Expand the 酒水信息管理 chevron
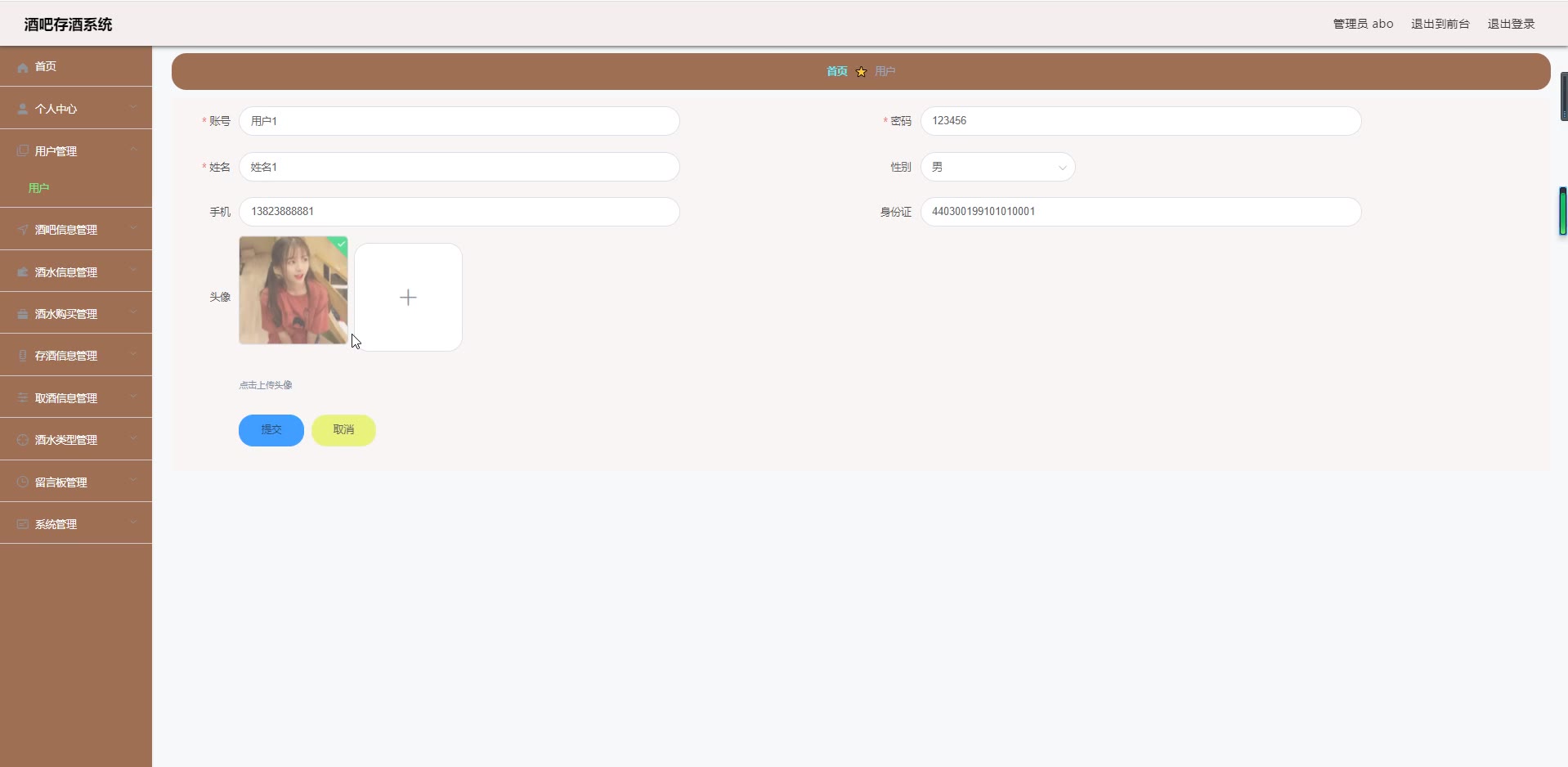The image size is (1568, 767). (x=133, y=271)
